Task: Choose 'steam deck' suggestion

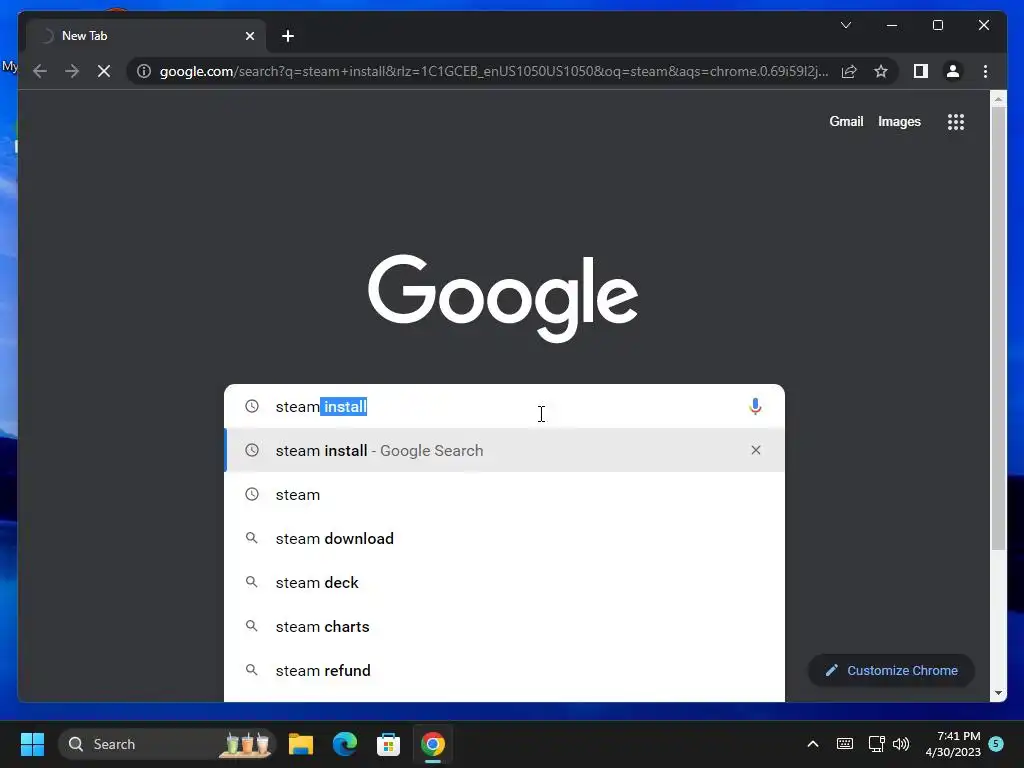Action: 504,582
